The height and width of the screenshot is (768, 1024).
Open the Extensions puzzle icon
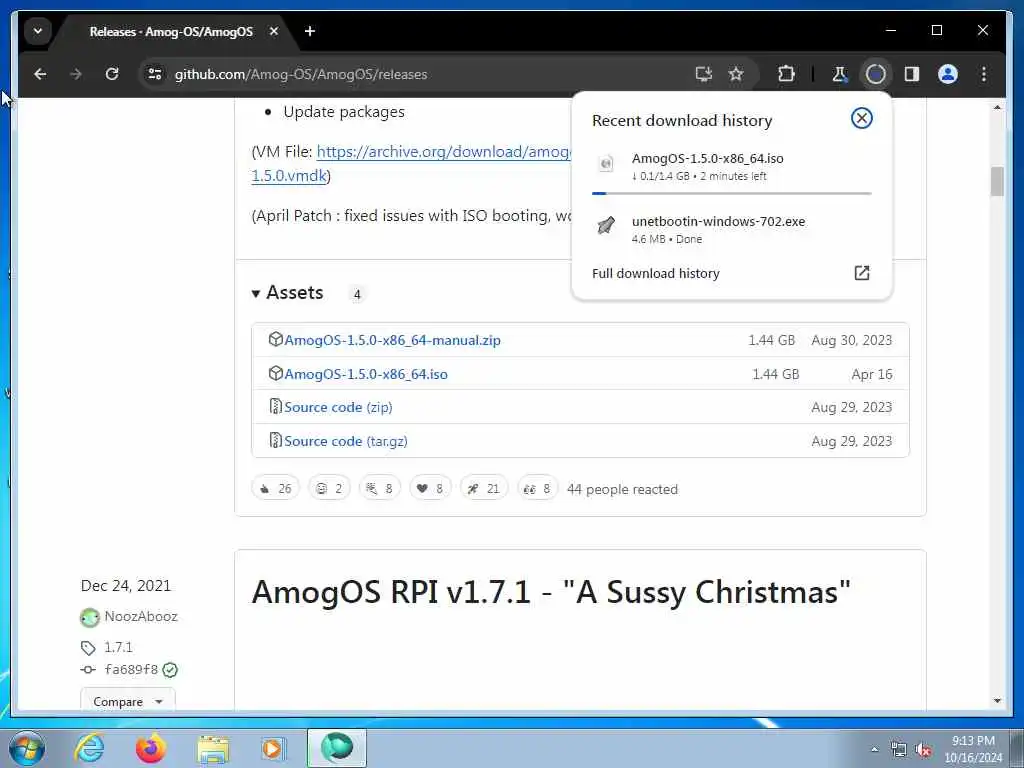tap(786, 74)
